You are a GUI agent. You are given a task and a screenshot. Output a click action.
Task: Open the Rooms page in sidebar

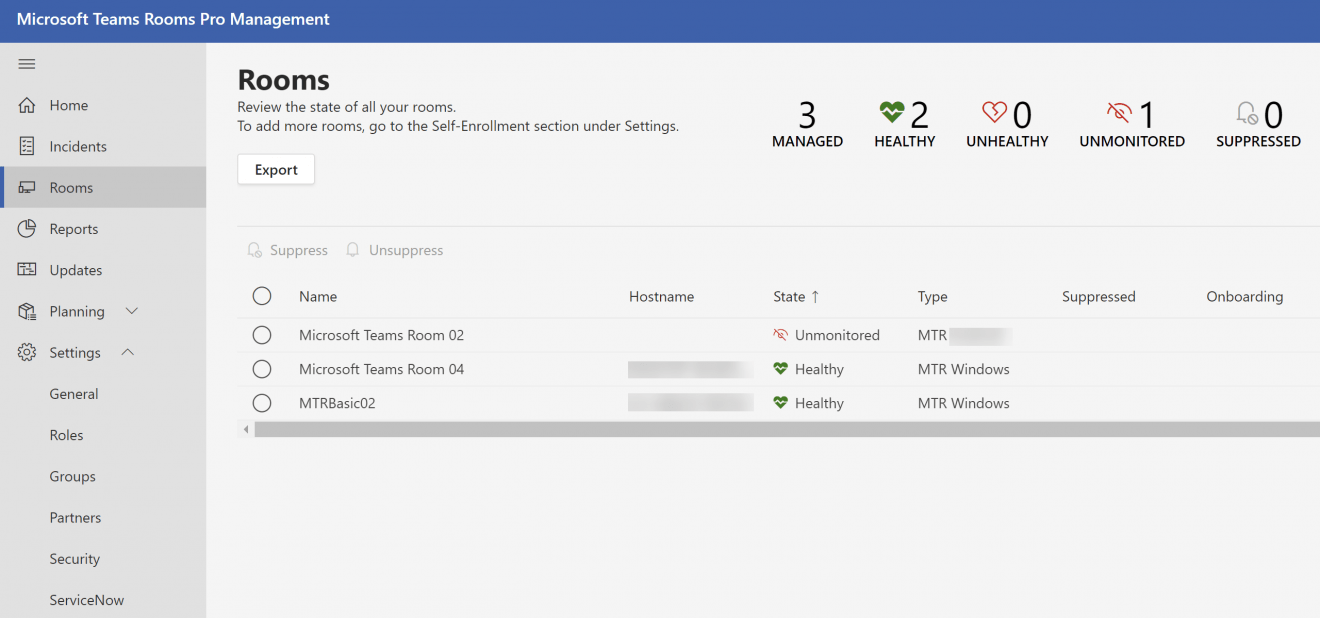pyautogui.click(x=71, y=188)
